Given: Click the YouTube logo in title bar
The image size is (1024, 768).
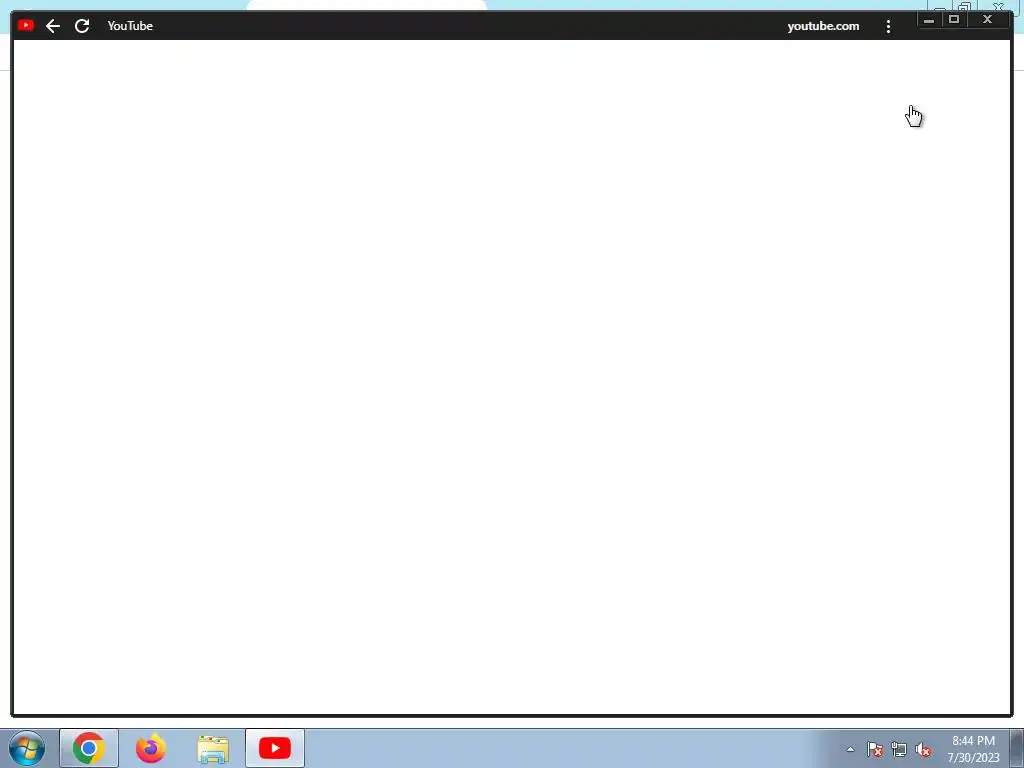Looking at the screenshot, I should 26,25.
